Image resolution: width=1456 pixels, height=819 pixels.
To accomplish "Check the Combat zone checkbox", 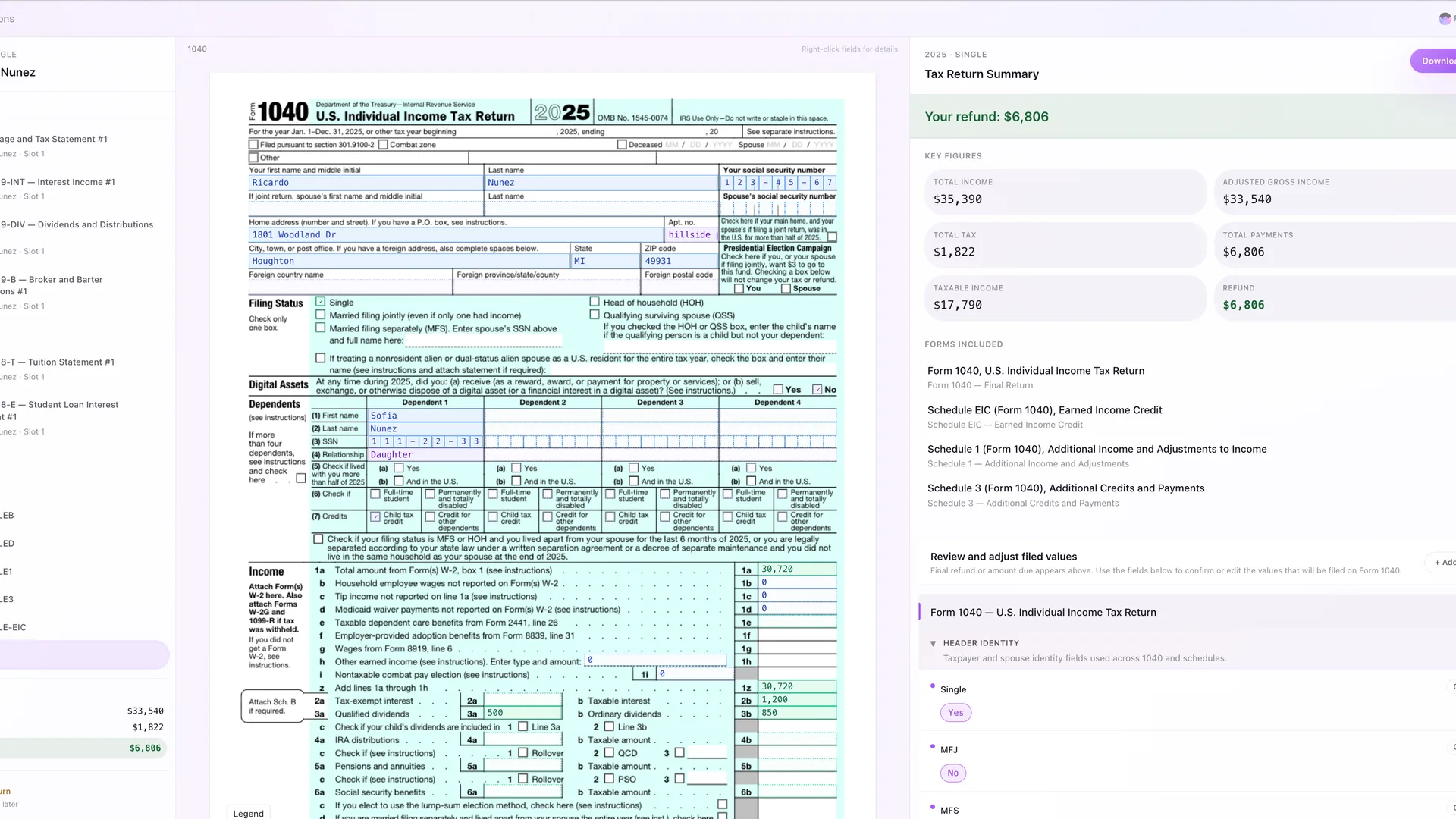I will (x=383, y=145).
